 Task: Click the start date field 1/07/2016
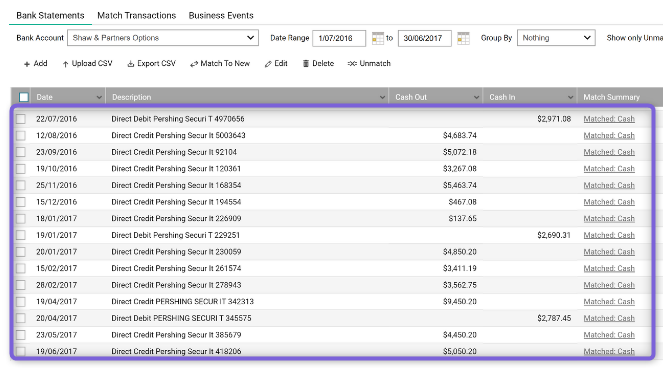[339, 38]
